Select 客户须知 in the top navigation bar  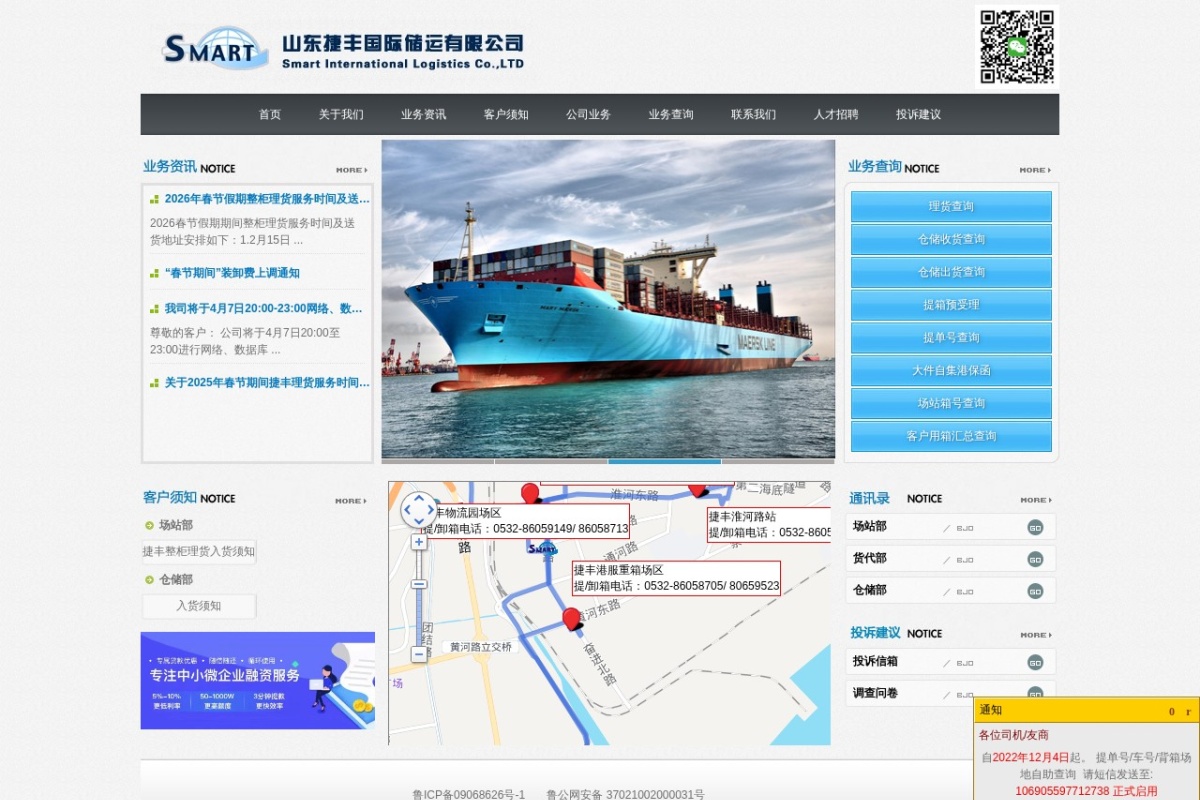pyautogui.click(x=506, y=114)
